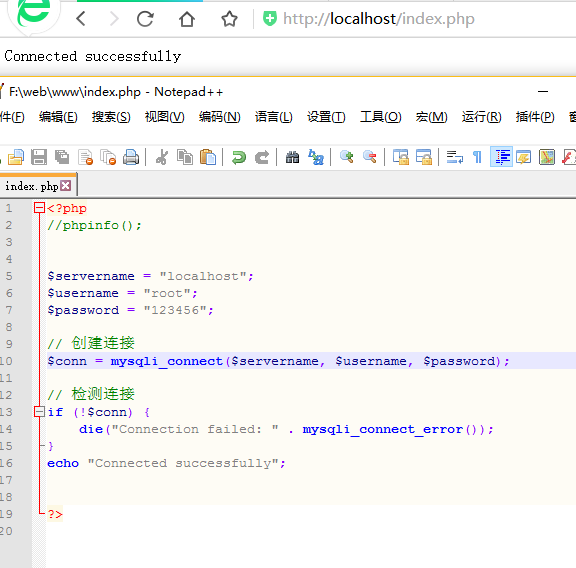Close the index.php tab
Viewport: 576px width, 568px height.
point(66,186)
